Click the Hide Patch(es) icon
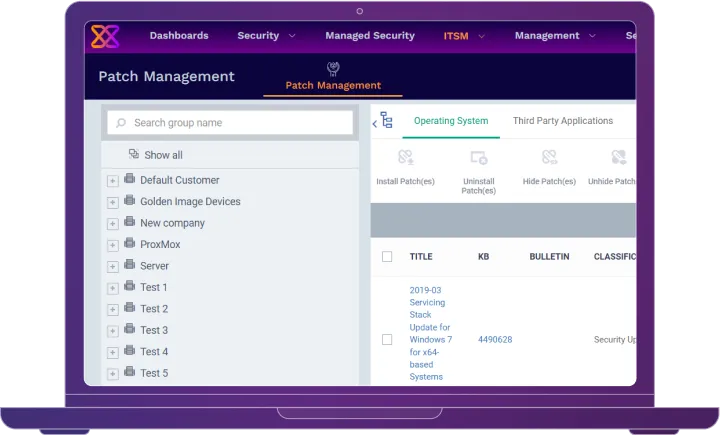The height and width of the screenshot is (435, 720). (549, 158)
